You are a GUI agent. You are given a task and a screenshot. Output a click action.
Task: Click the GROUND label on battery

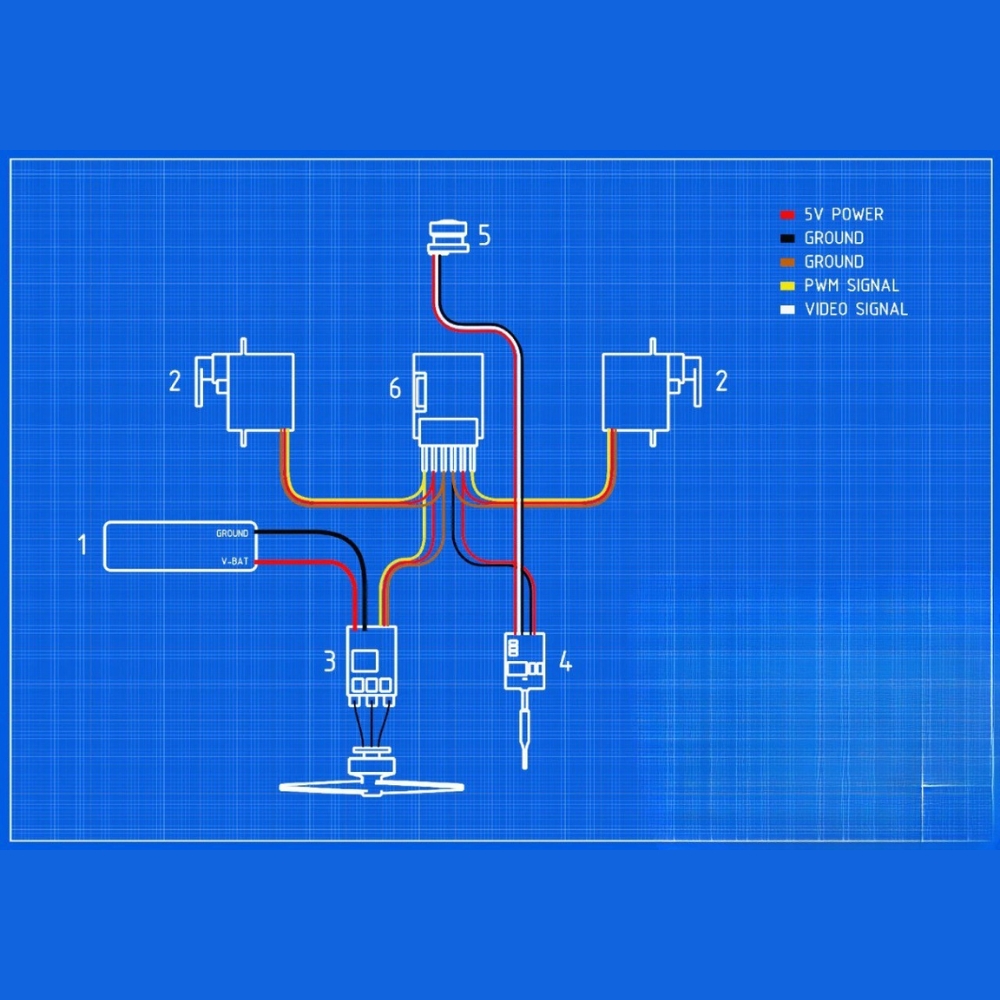[x=232, y=533]
